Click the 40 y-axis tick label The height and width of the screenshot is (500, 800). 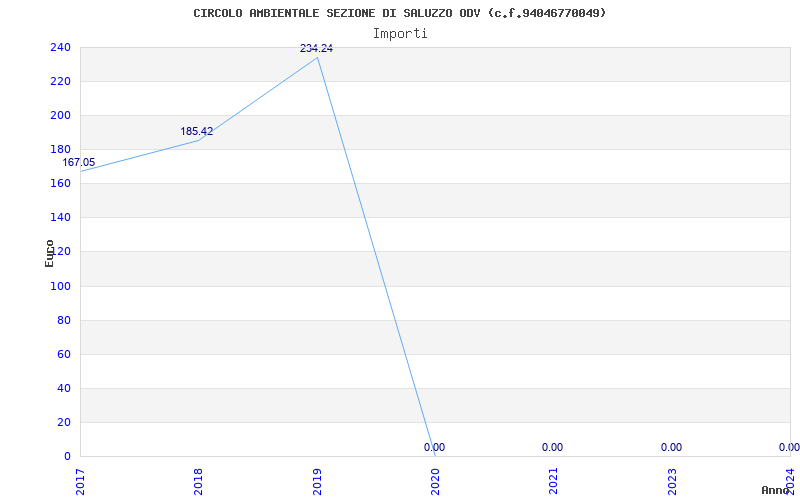(x=64, y=388)
